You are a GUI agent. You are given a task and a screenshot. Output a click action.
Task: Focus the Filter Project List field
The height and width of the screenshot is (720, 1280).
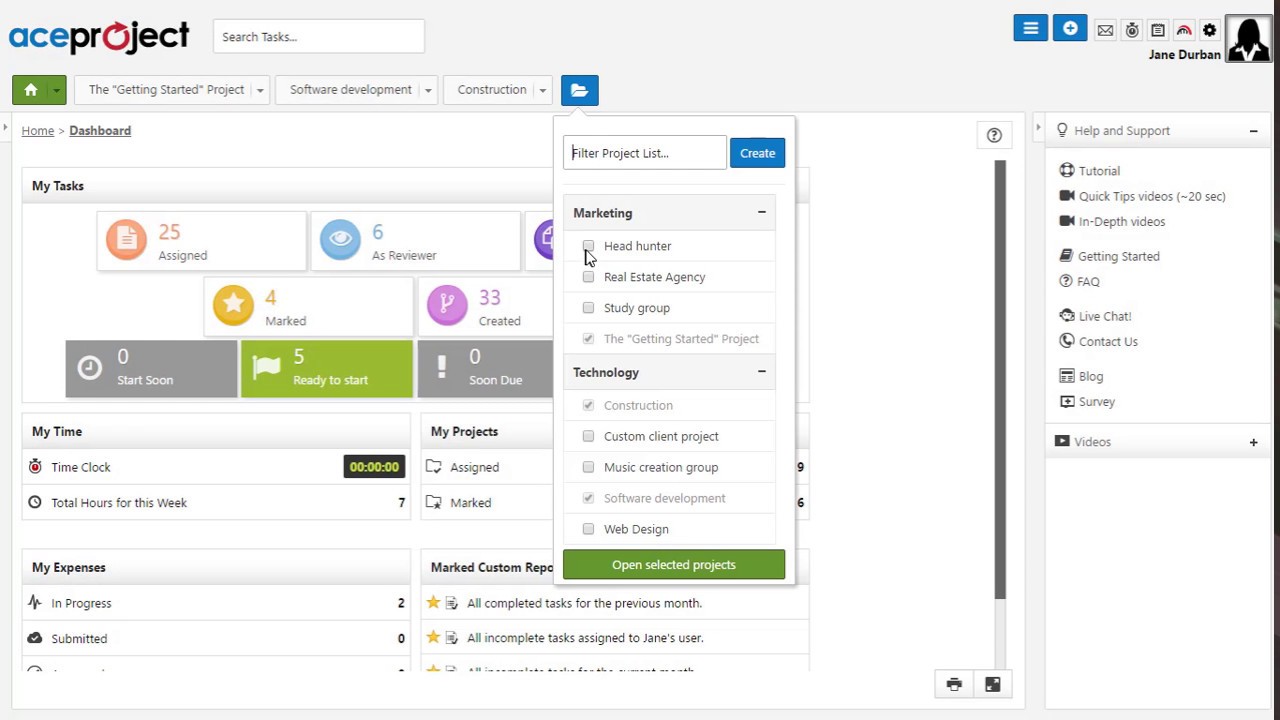[645, 153]
